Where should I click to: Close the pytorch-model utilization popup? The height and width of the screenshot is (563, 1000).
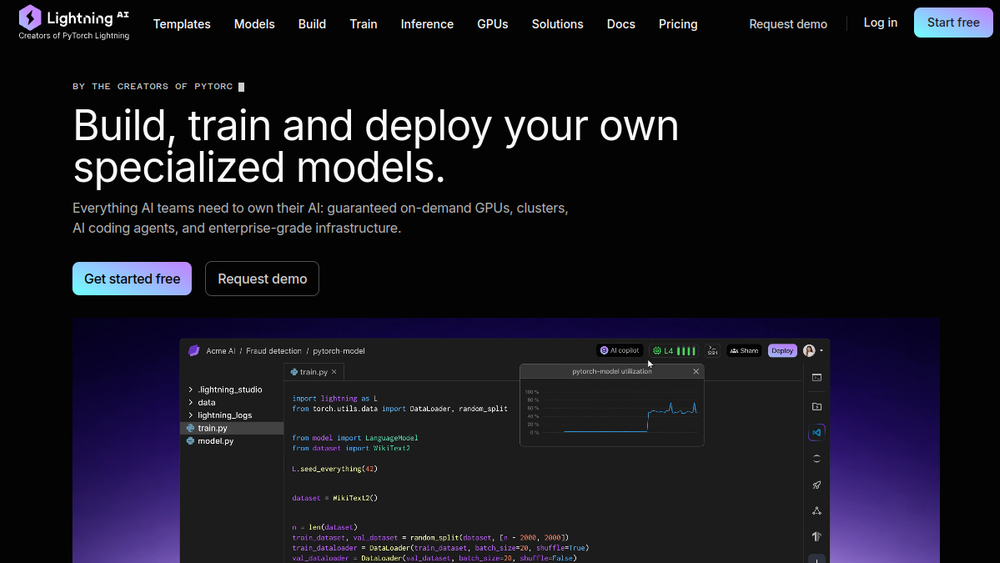696,371
